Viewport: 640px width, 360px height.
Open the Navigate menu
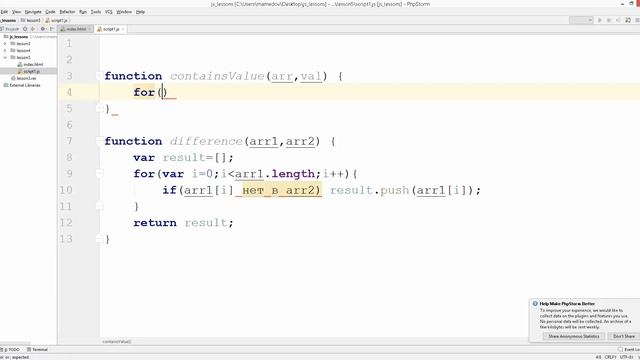(33, 12)
